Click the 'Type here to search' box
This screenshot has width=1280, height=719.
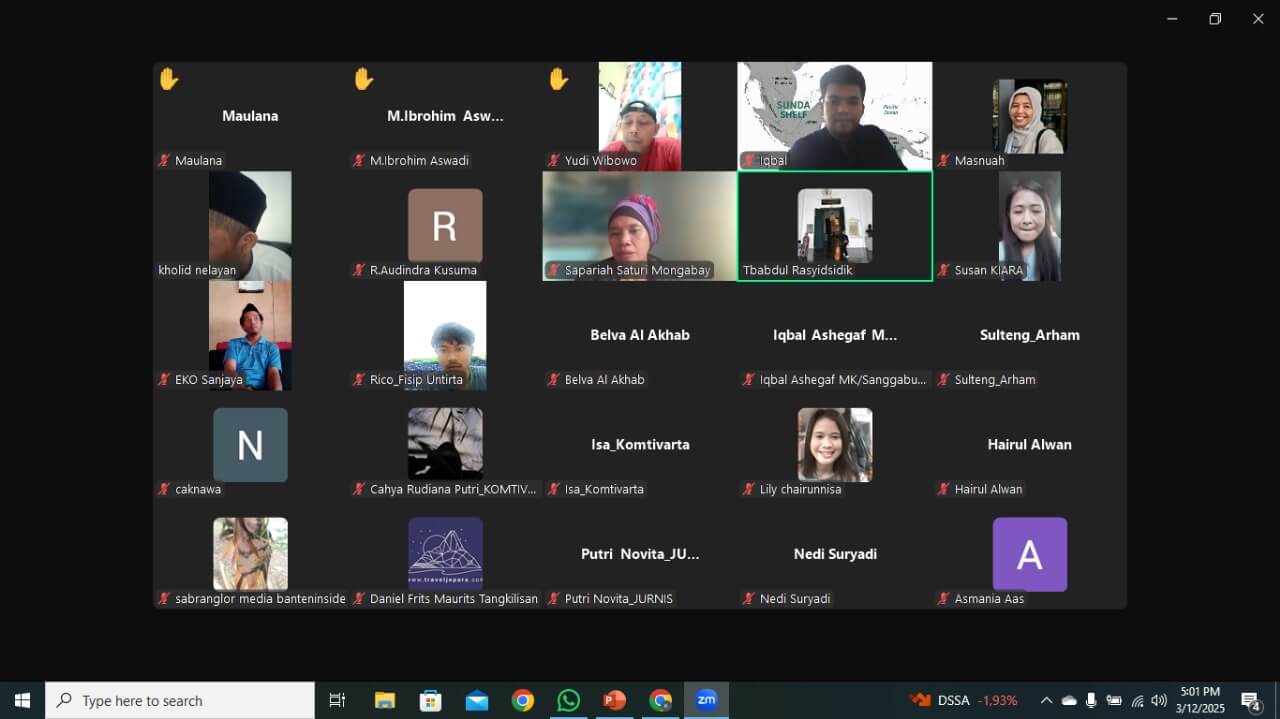[x=180, y=700]
